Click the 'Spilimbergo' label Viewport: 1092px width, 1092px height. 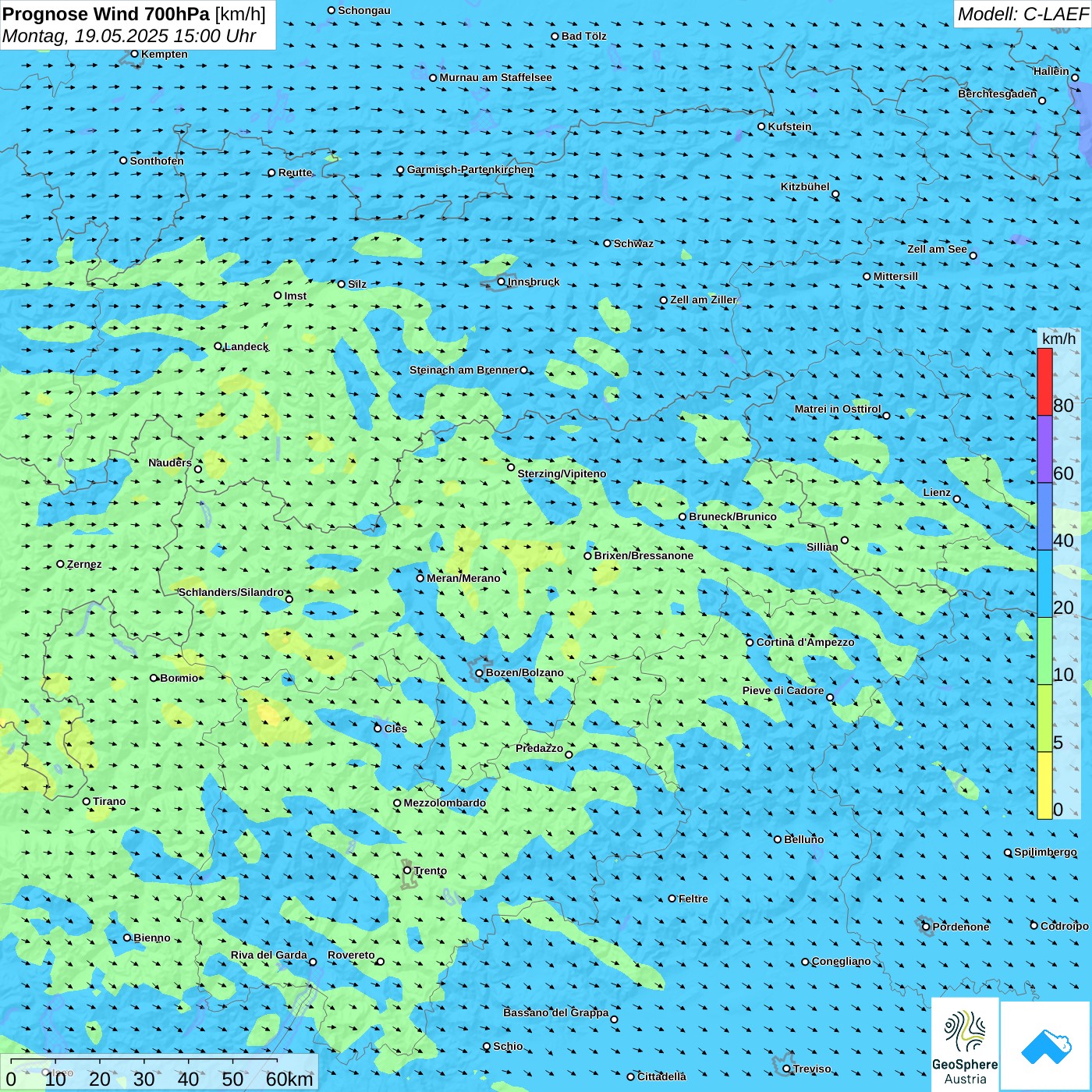(1045, 852)
